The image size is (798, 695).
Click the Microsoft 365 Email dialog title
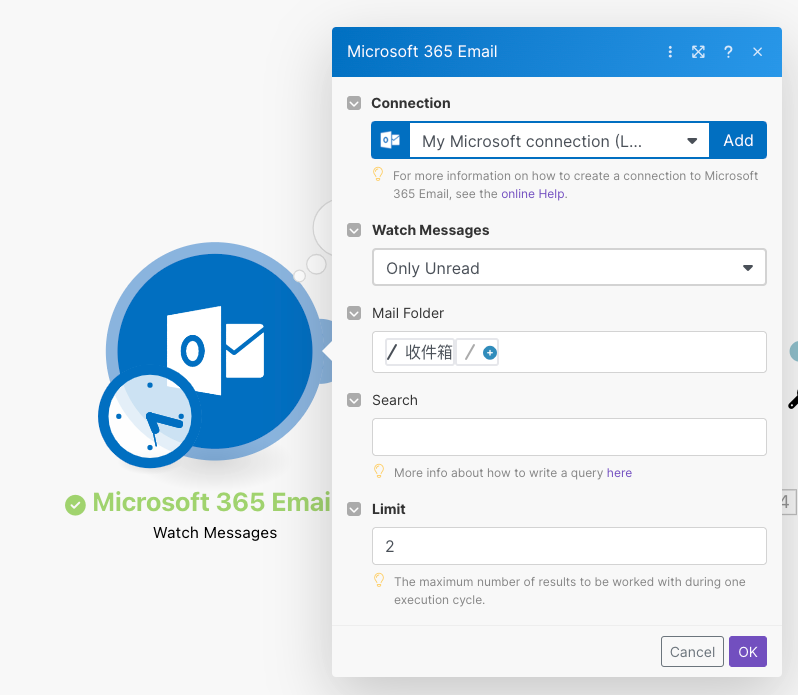tap(422, 51)
